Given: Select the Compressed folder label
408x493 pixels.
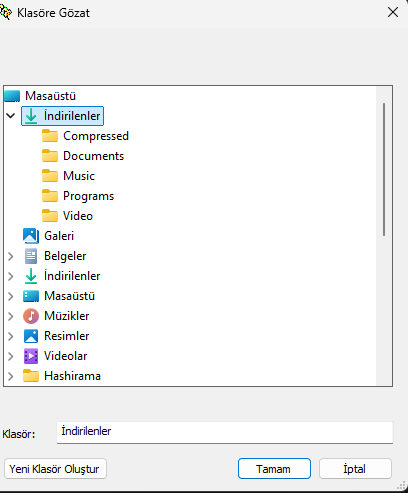Looking at the screenshot, I should pos(96,136).
